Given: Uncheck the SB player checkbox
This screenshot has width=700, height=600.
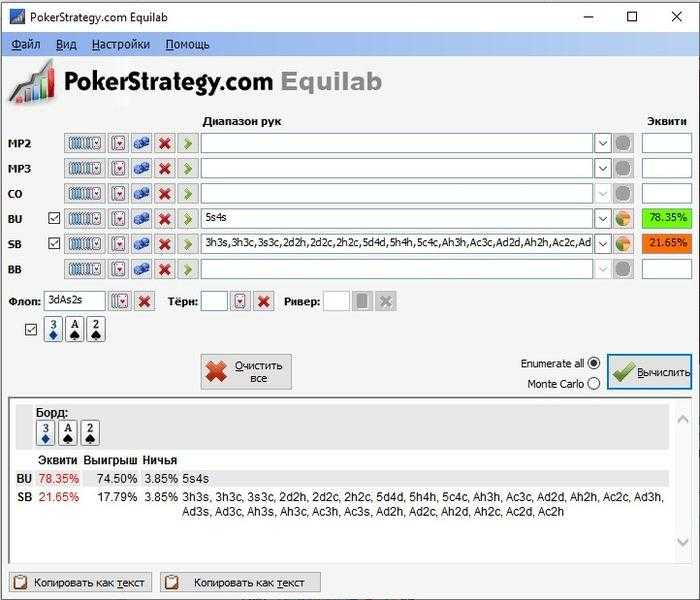Looking at the screenshot, I should [x=54, y=243].
